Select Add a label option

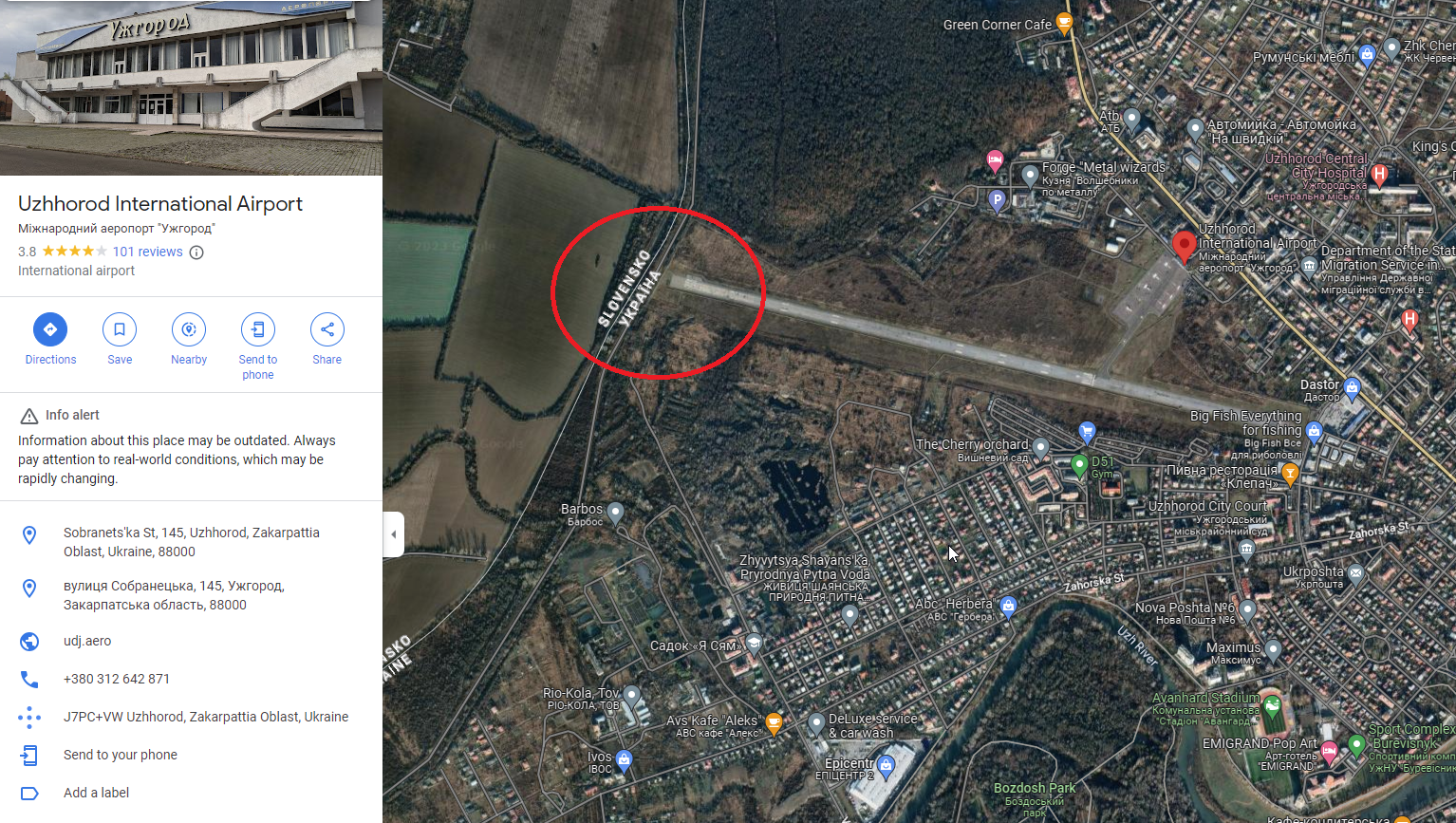(191, 793)
